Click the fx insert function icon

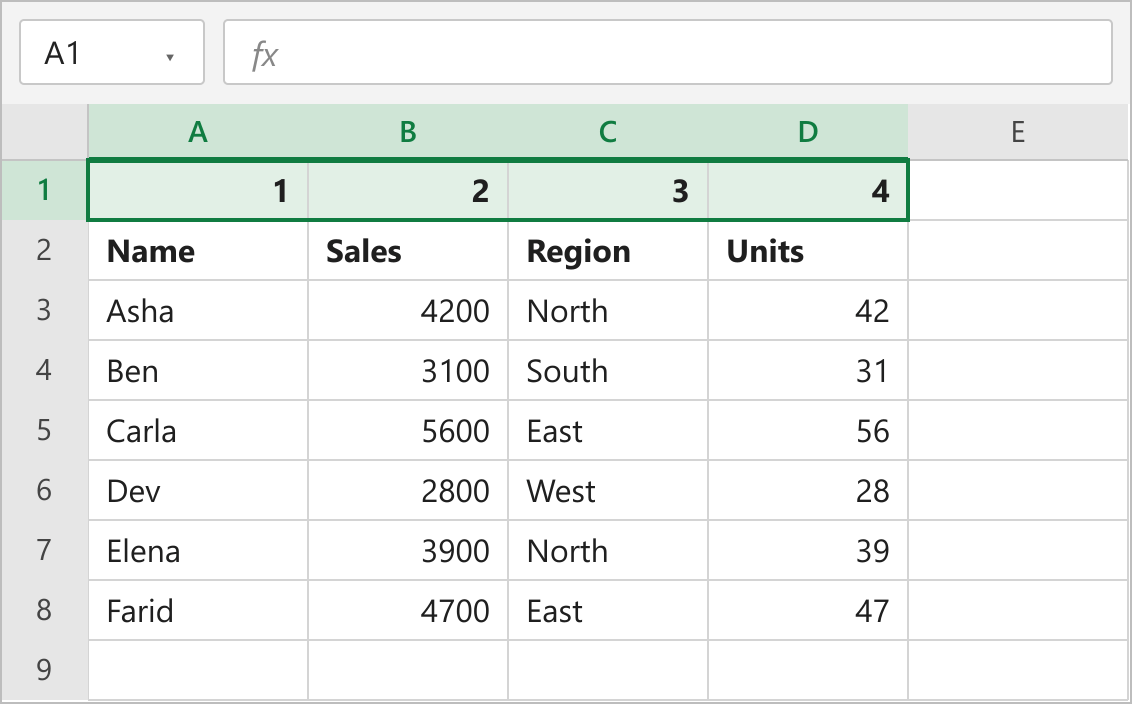264,54
